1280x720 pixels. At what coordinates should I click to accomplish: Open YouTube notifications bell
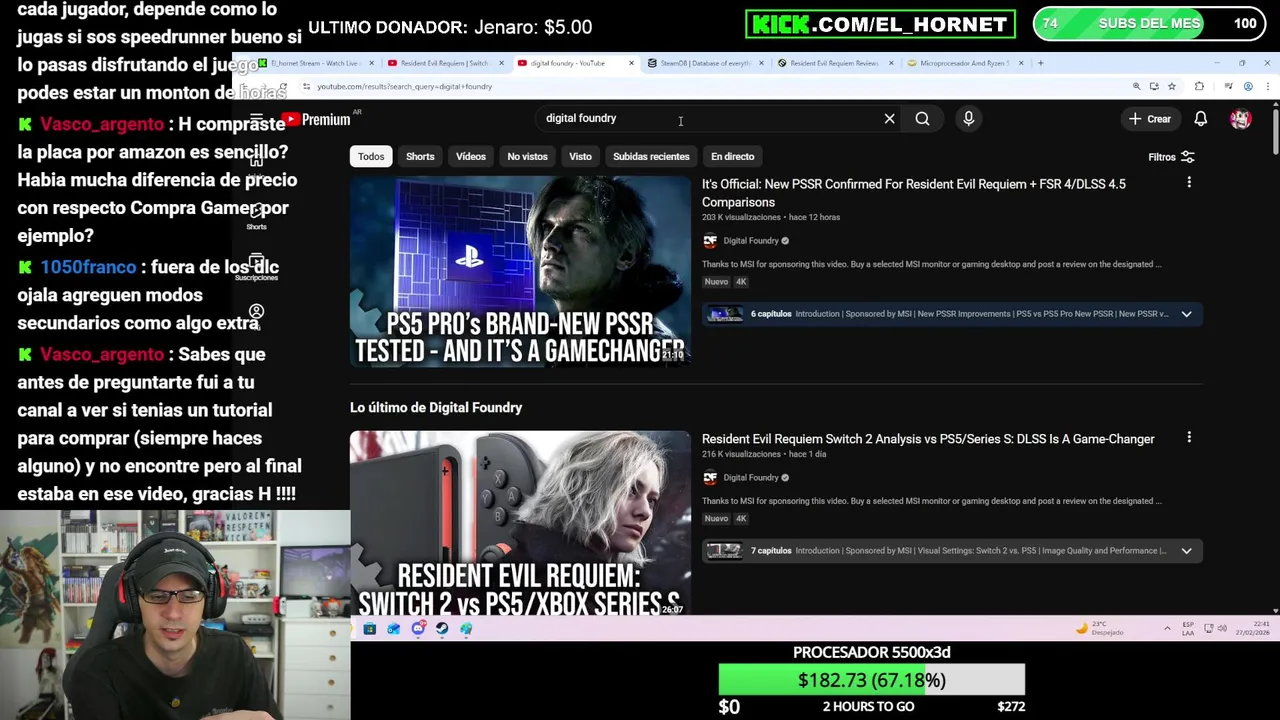point(1201,119)
